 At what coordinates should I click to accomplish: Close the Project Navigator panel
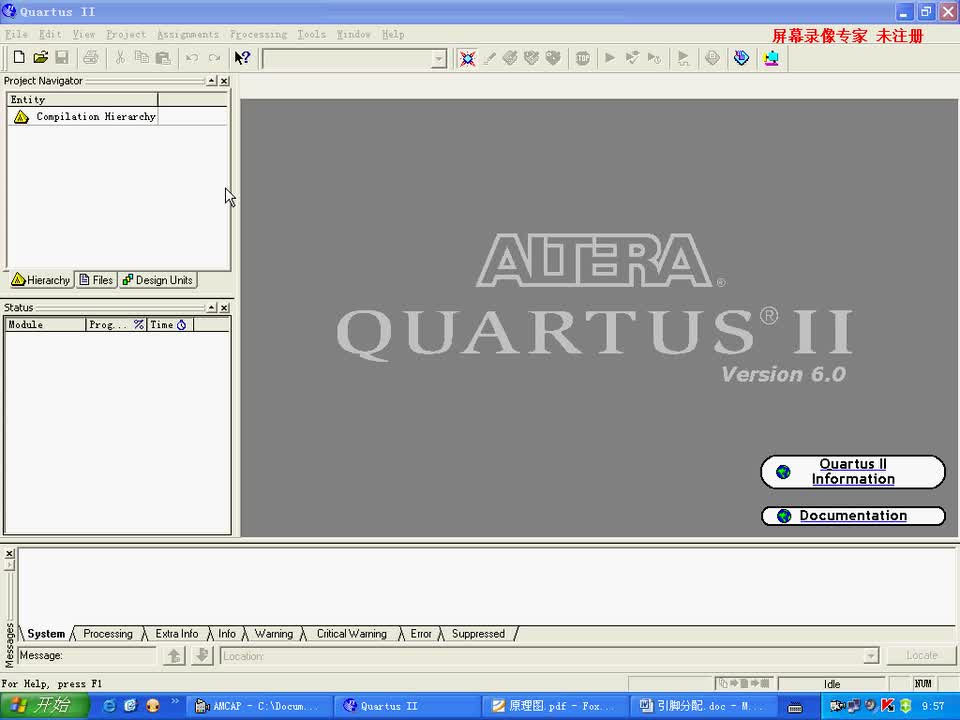(x=224, y=81)
